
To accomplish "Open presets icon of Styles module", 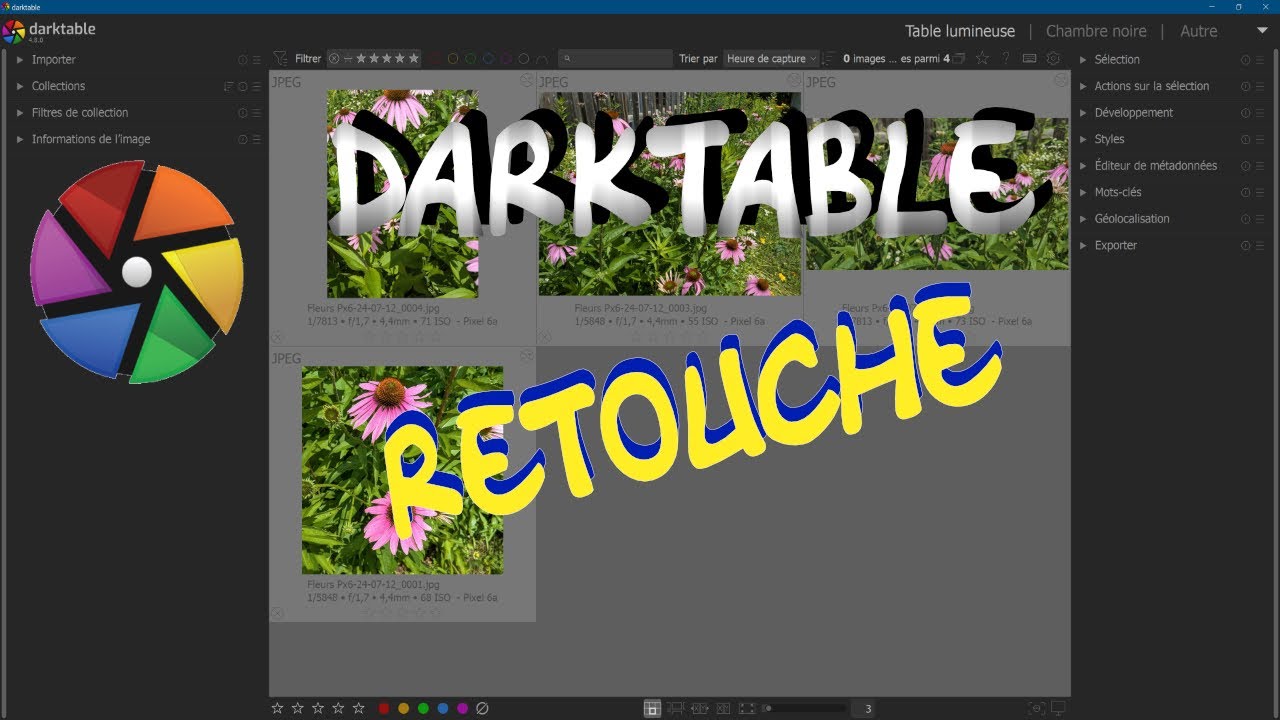I will [x=1260, y=140].
